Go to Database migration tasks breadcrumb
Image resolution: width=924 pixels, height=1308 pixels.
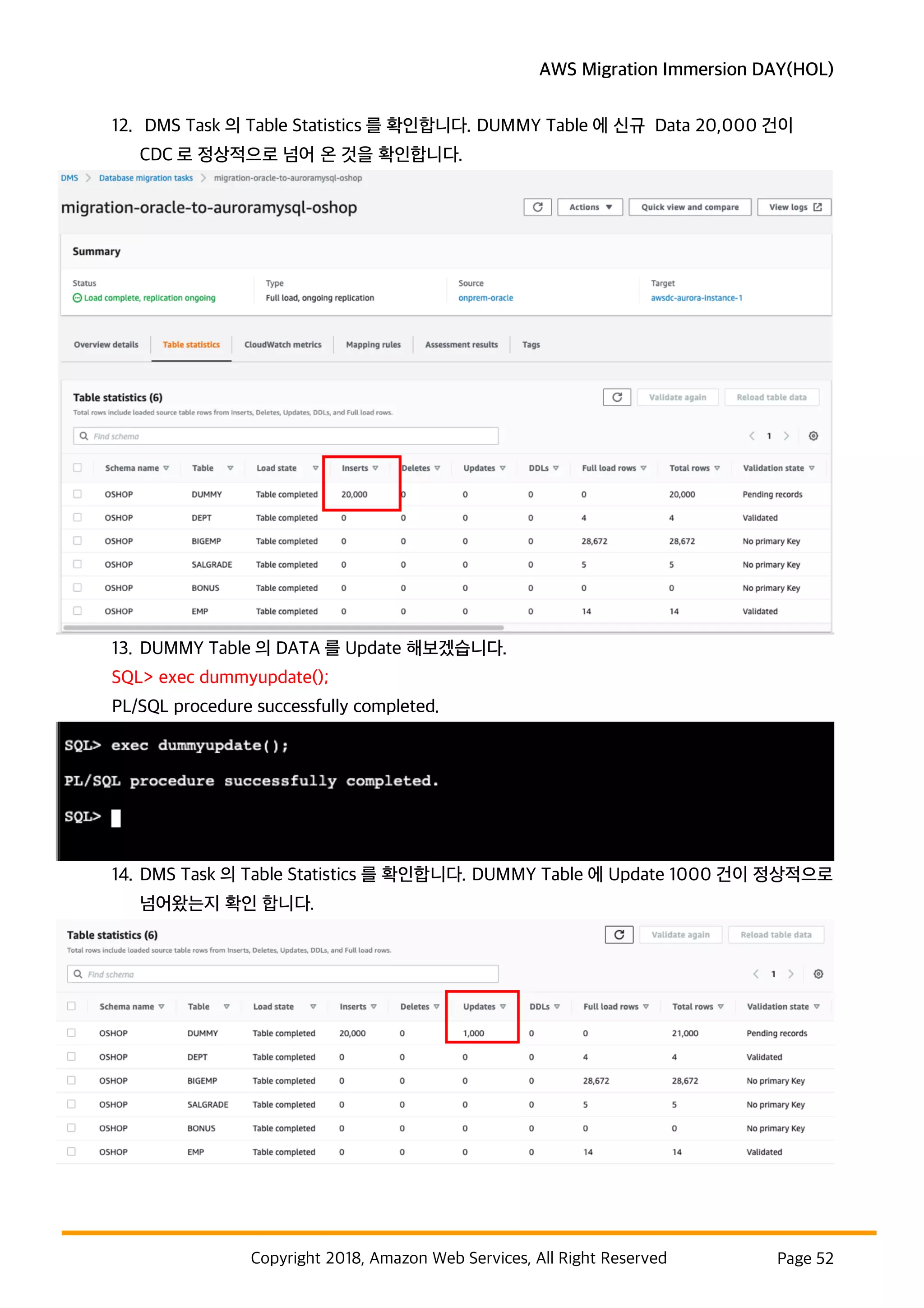click(x=146, y=178)
